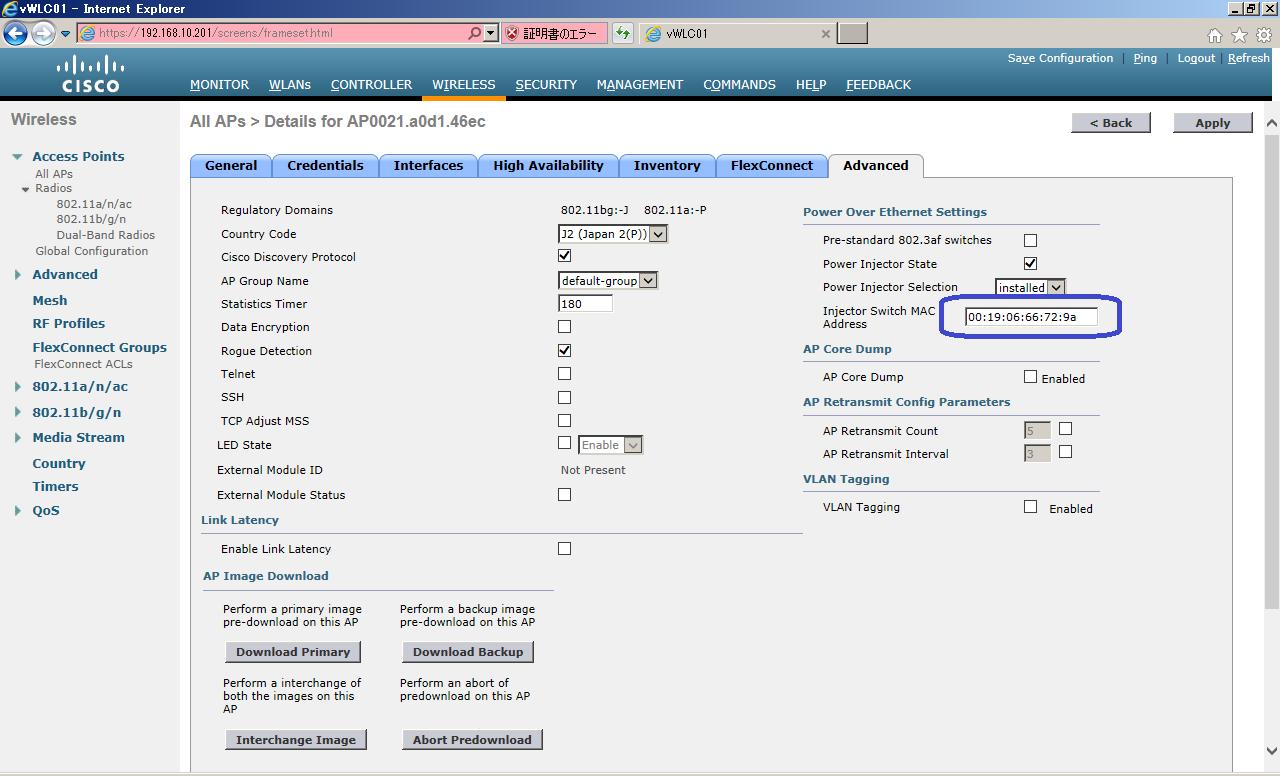This screenshot has width=1280, height=776.
Task: Click the Logout link
Action: click(x=1196, y=58)
